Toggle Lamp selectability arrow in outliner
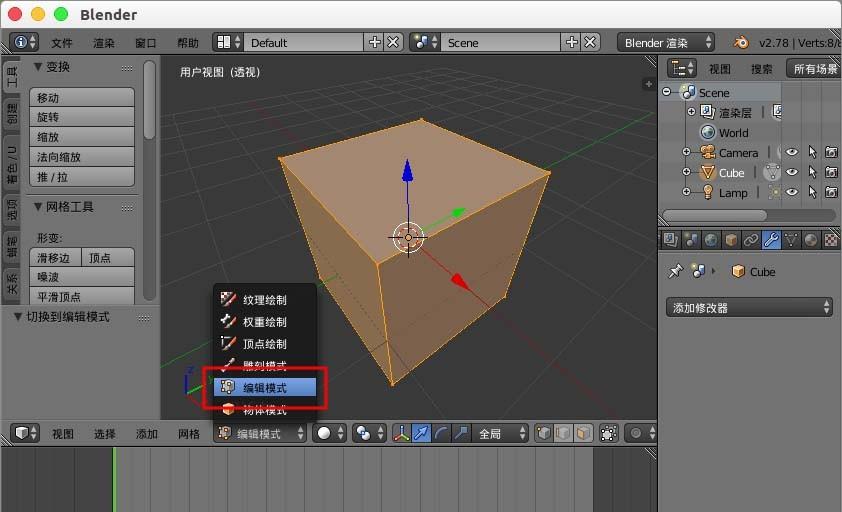Image resolution: width=842 pixels, height=512 pixels. (x=812, y=192)
